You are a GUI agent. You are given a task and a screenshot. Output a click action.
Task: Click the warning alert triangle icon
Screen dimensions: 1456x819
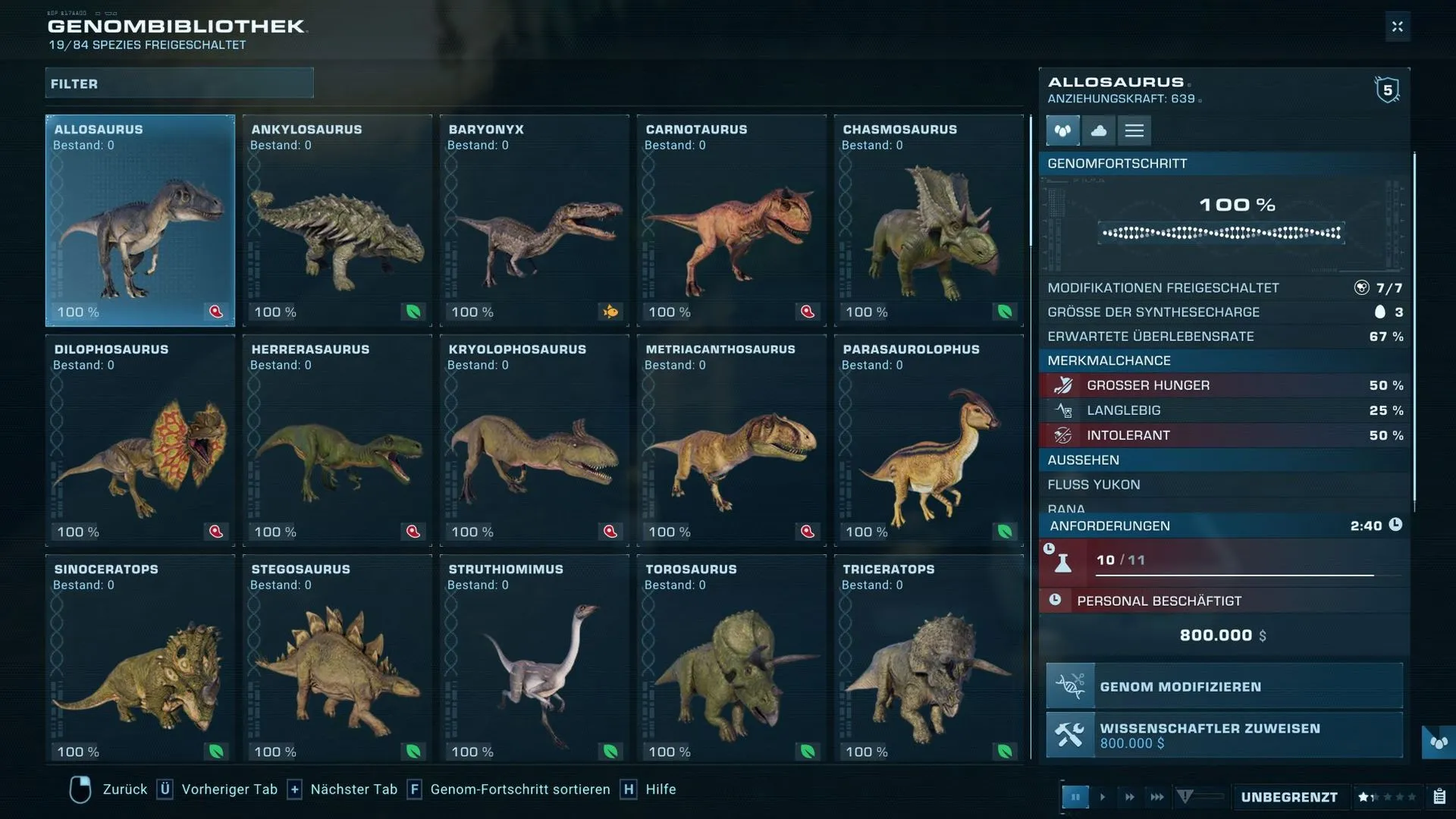click(x=1185, y=796)
